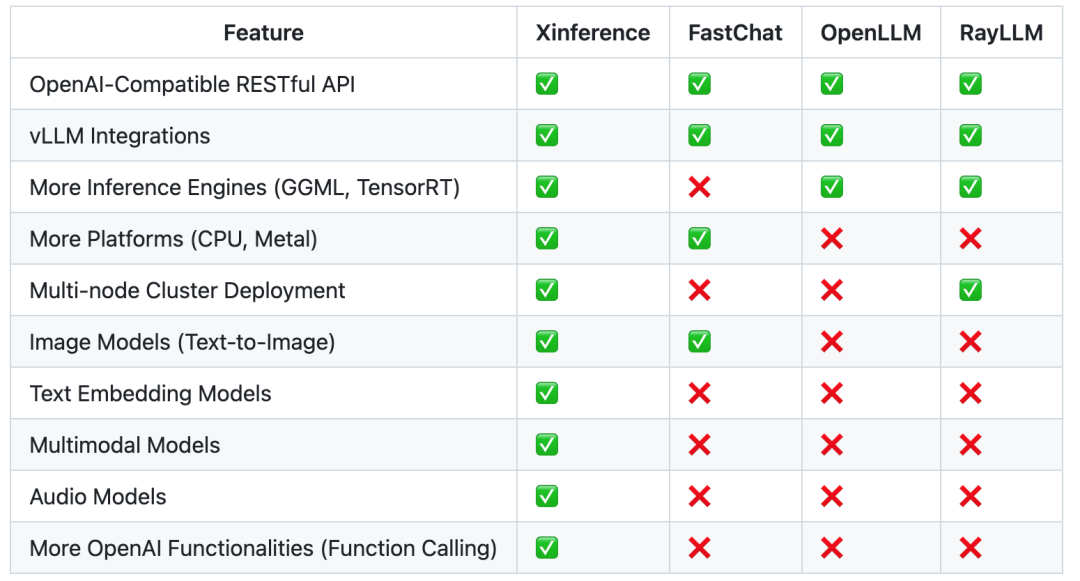Click Xinference check mark for Text Embedding Models
This screenshot has height=581, width=1080.
pyautogui.click(x=547, y=394)
